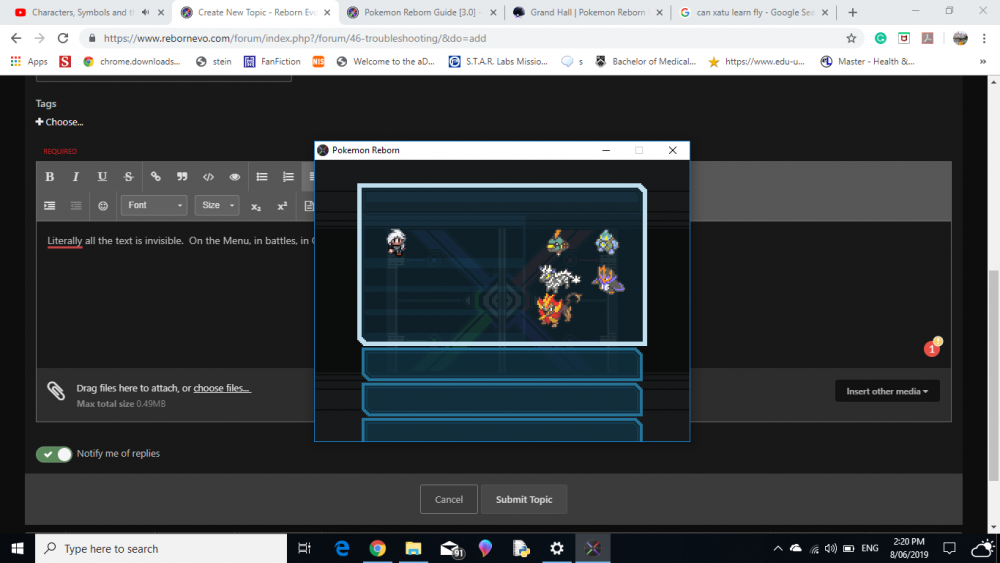1000x563 pixels.
Task: Switch to the Grand Hall browser tab
Action: tap(584, 13)
